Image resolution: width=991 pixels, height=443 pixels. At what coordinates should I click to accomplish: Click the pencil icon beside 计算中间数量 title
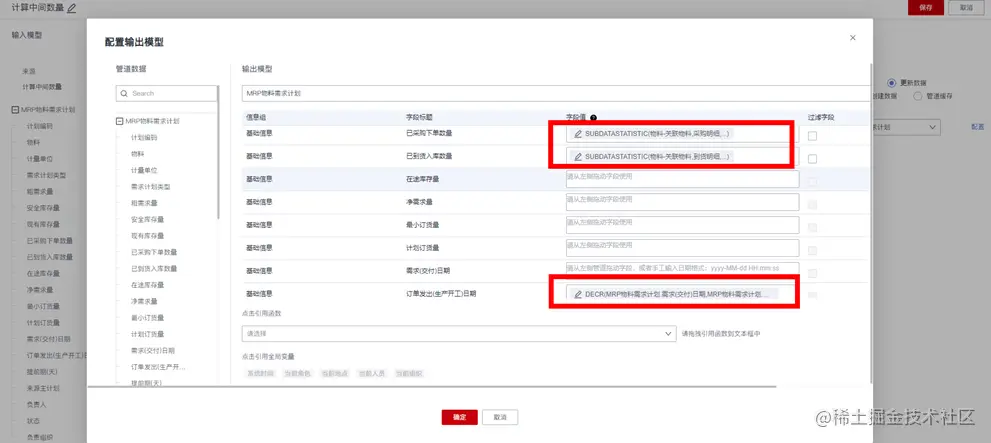(x=71, y=8)
